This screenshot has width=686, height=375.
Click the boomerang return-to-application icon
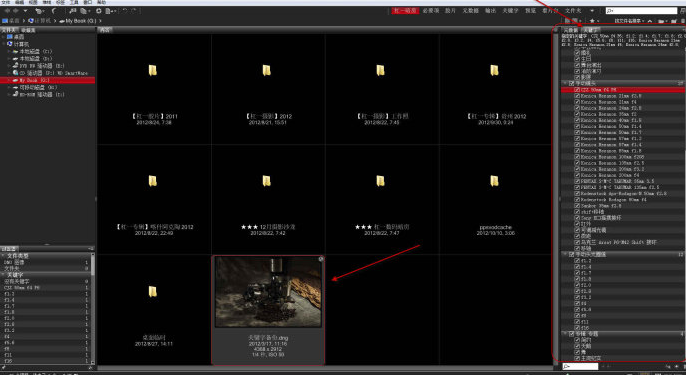tap(54, 11)
